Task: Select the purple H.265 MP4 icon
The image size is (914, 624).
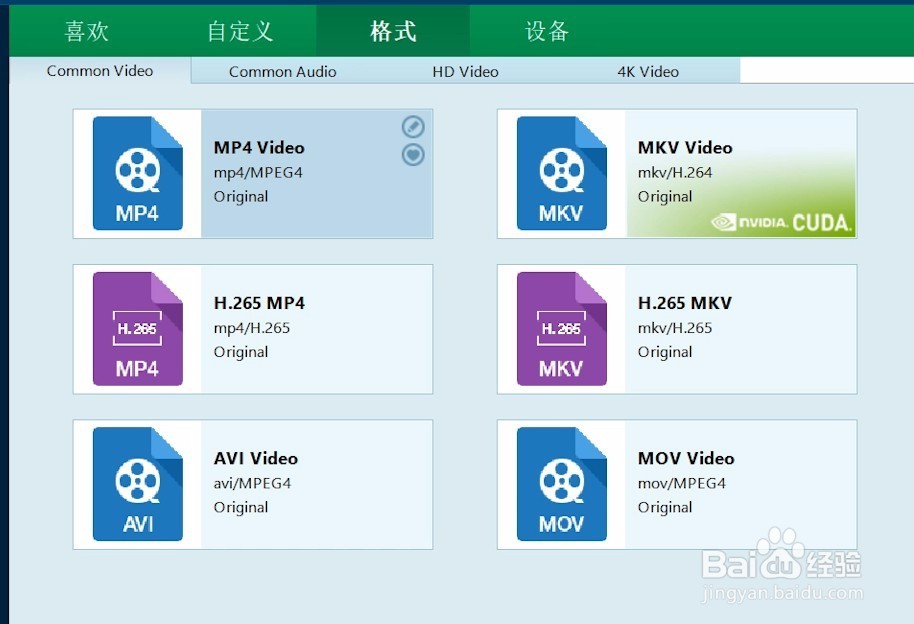Action: [x=138, y=329]
